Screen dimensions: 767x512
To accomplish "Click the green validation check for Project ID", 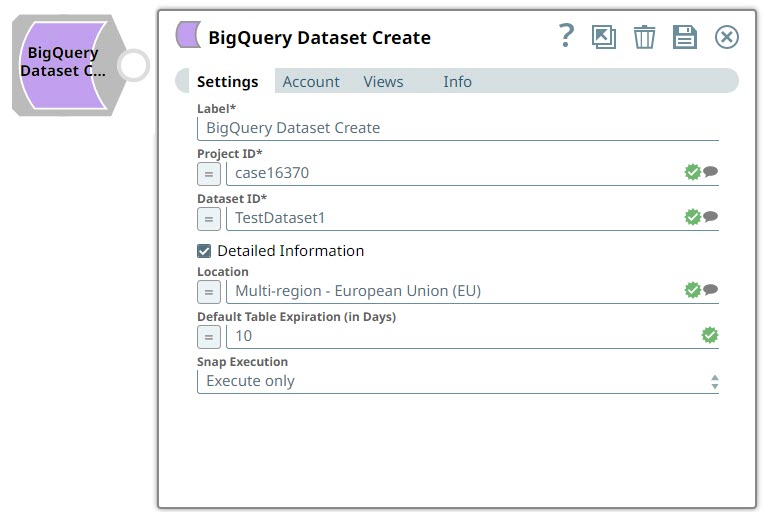I will [692, 172].
